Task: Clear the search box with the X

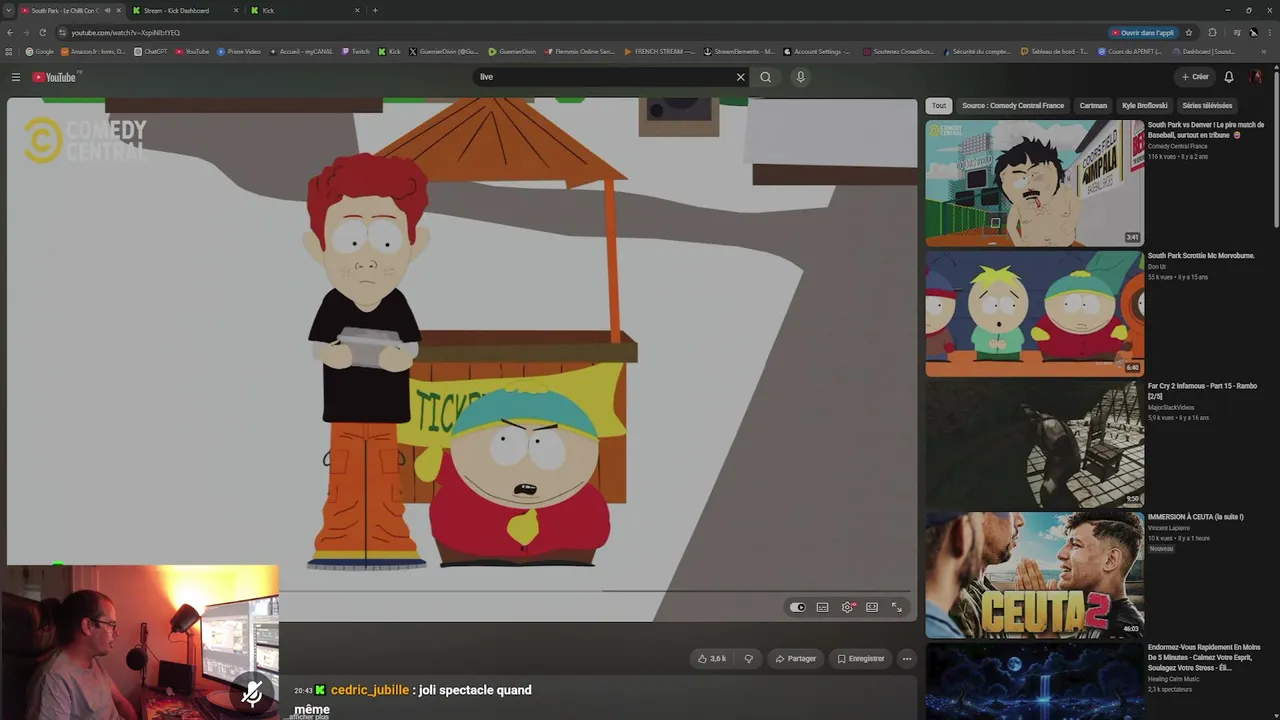Action: click(x=741, y=77)
